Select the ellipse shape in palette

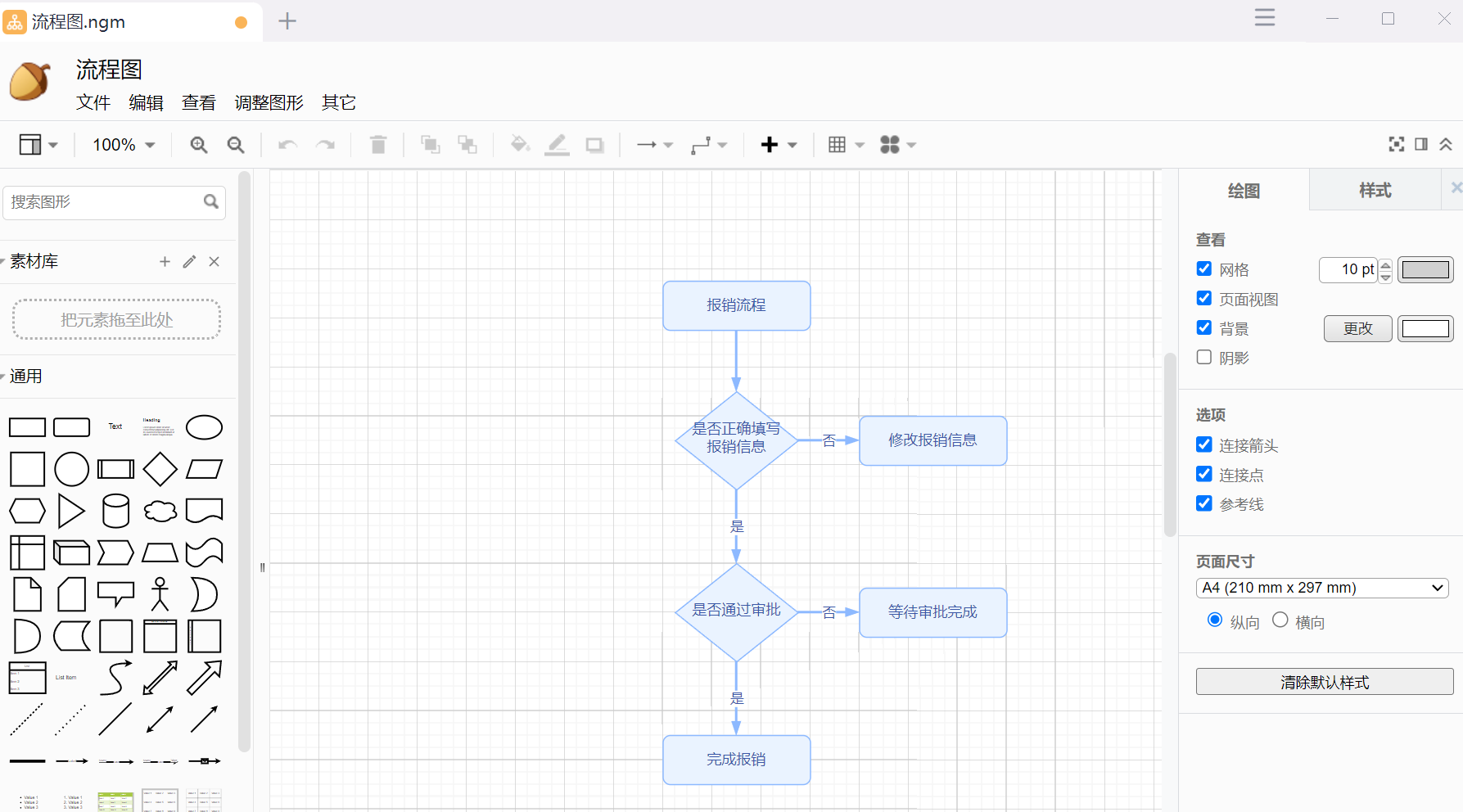(204, 427)
